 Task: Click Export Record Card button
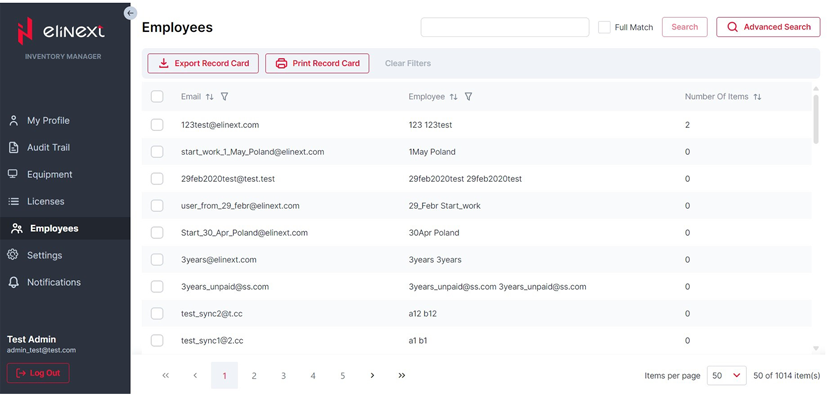pyautogui.click(x=203, y=63)
